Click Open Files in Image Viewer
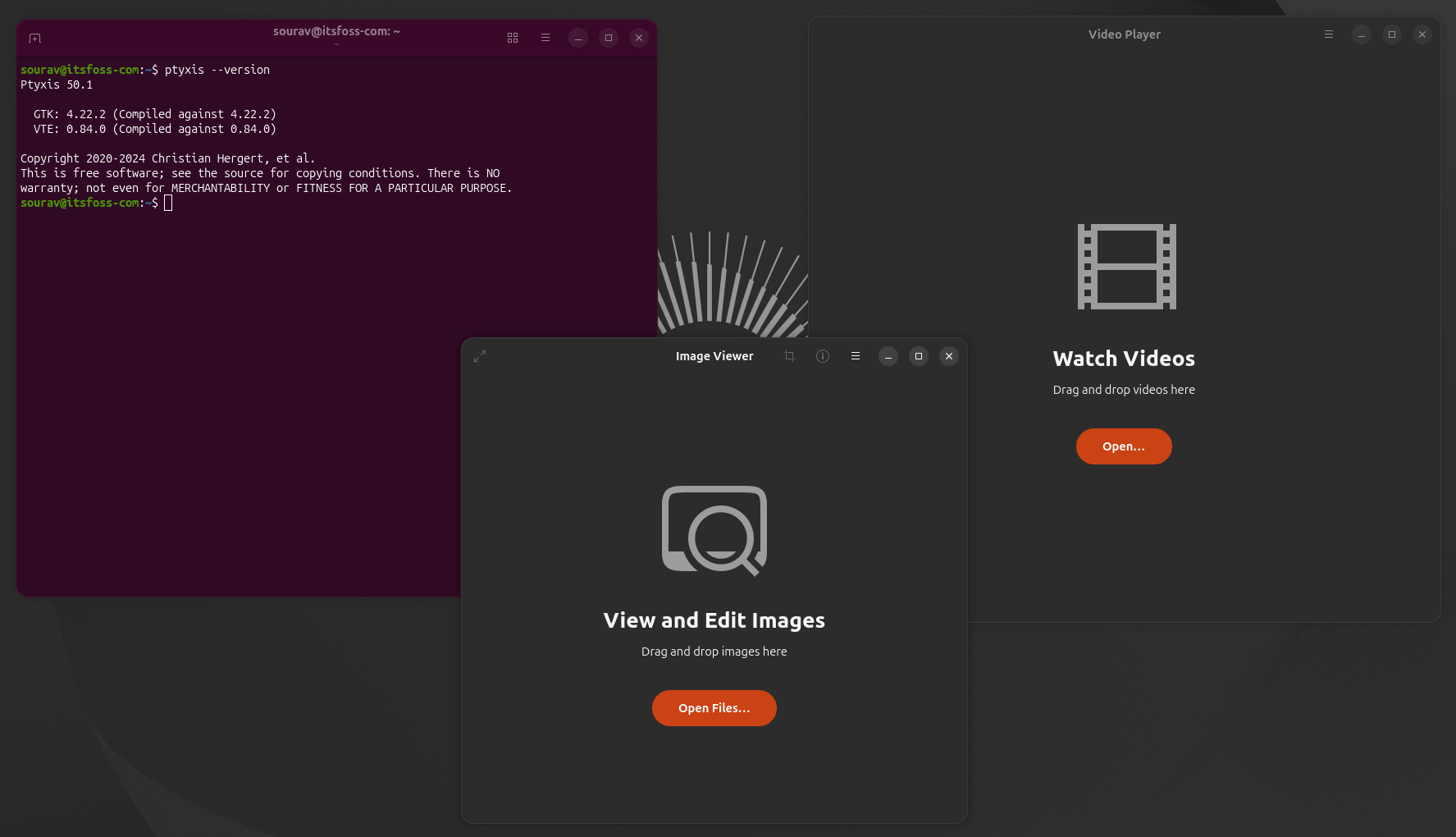Screen dimensions: 1456x837 pyautogui.click(x=714, y=707)
